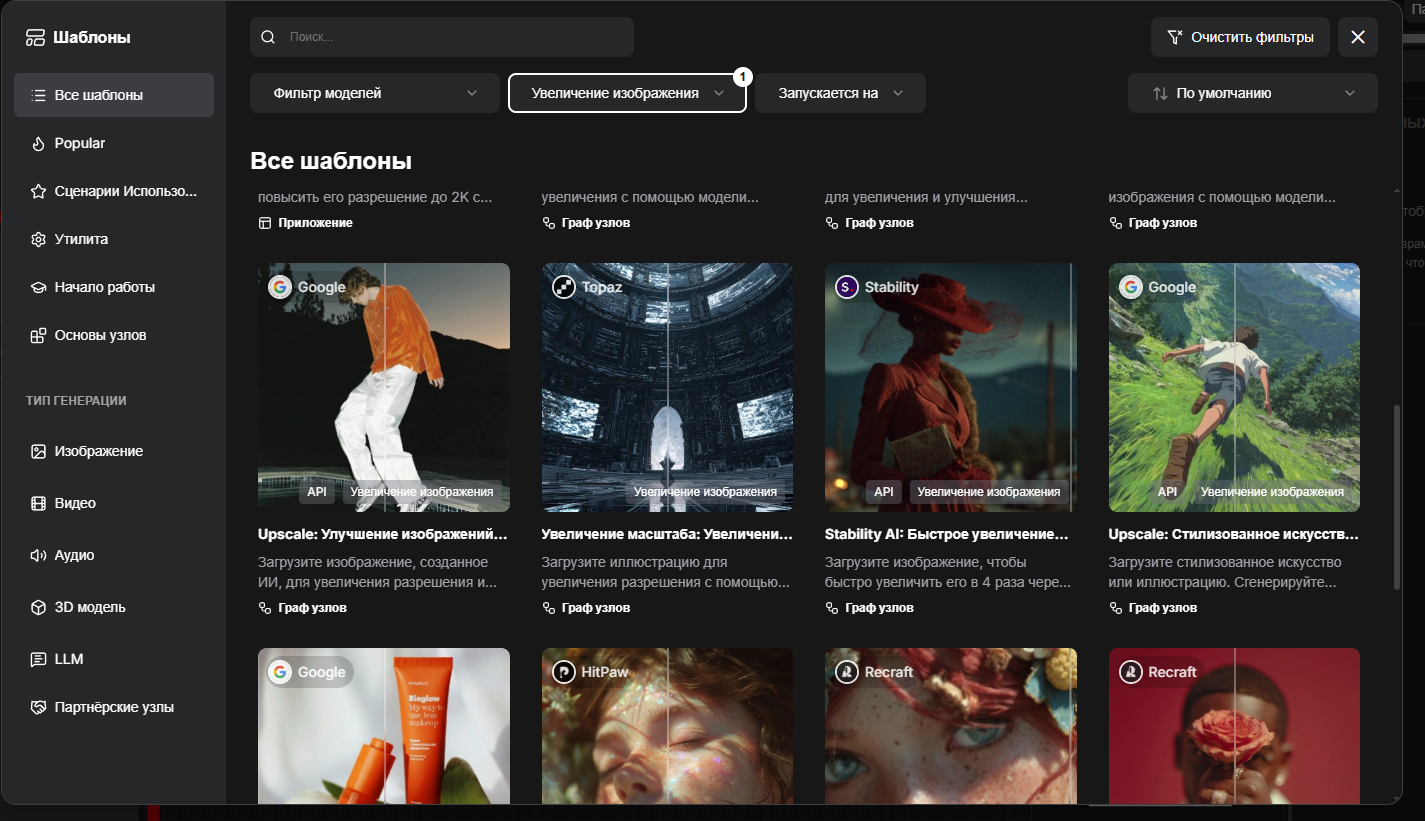Click the API tag on the dancer thumbnail
1425x821 pixels.
click(x=317, y=492)
